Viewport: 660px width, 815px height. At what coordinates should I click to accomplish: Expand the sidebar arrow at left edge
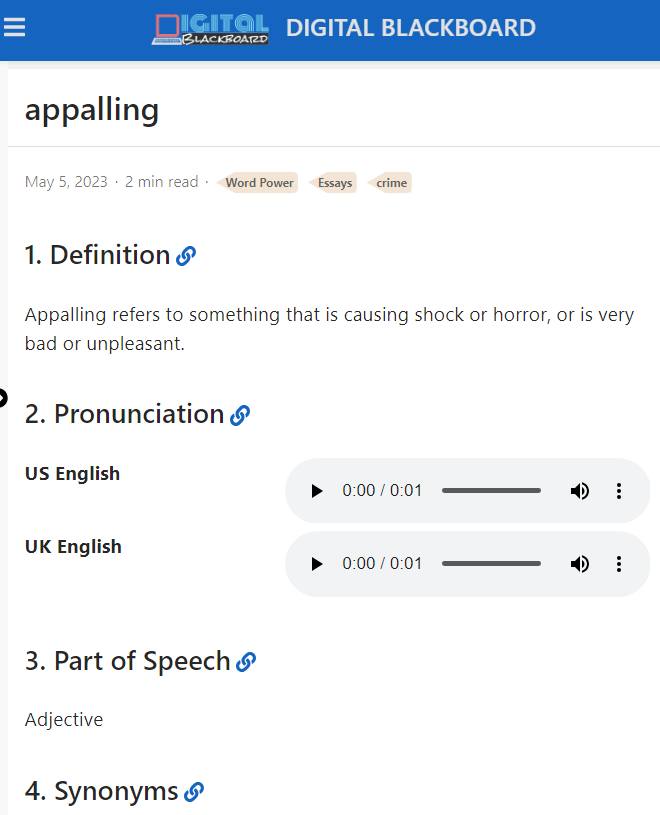(3, 398)
